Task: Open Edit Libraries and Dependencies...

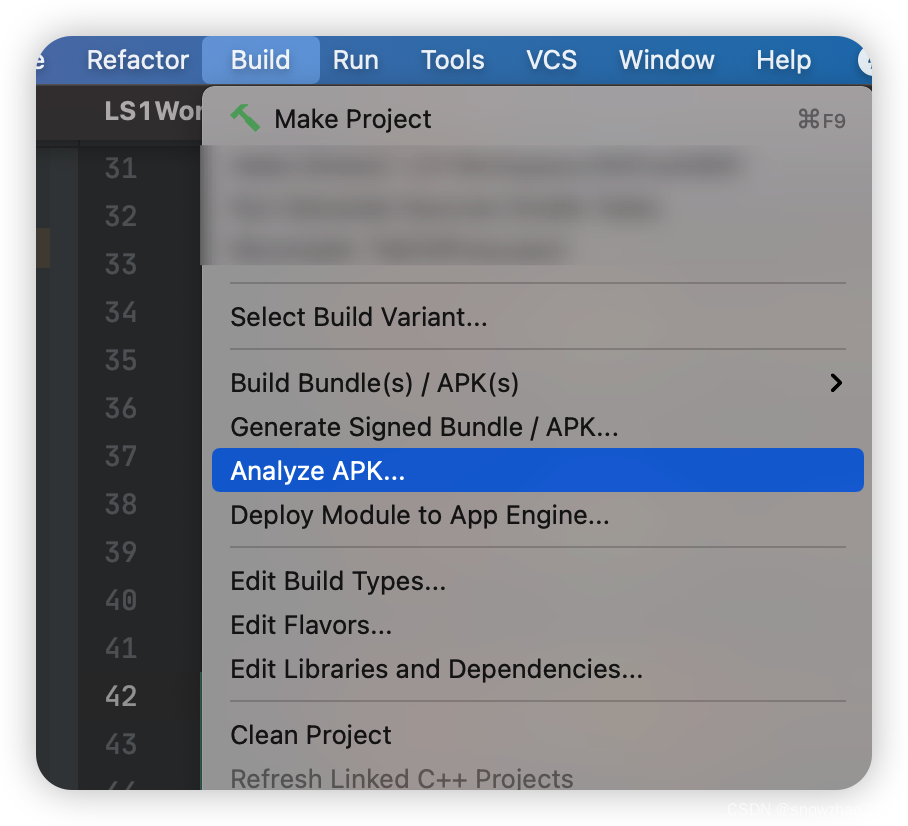Action: click(x=538, y=670)
